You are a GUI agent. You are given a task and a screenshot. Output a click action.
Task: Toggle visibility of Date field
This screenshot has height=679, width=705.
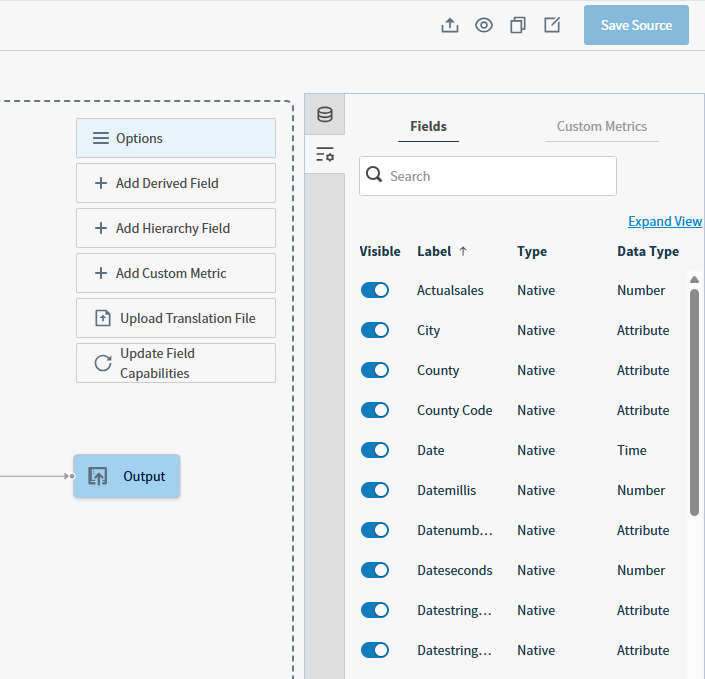click(375, 450)
